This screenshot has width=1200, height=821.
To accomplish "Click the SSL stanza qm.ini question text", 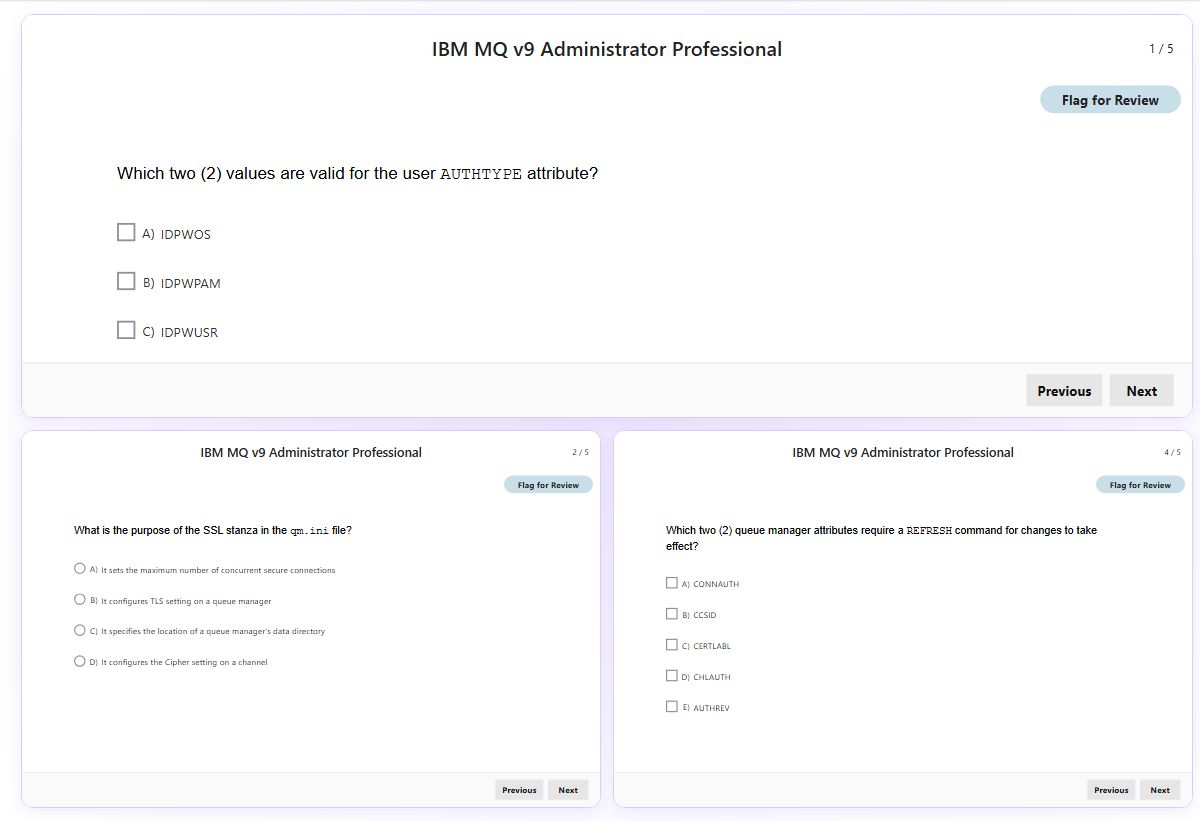I will (213, 530).
